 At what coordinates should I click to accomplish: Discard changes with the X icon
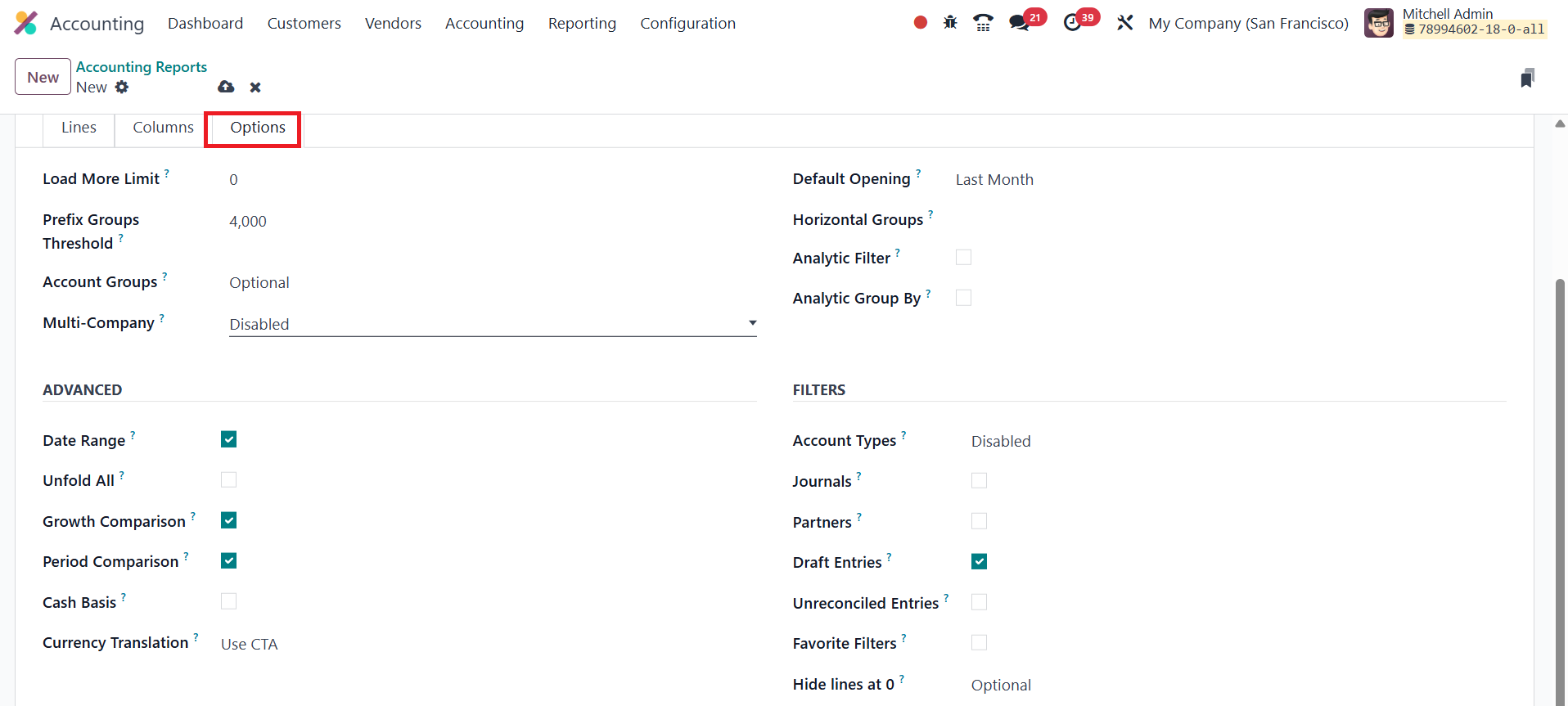click(x=255, y=88)
